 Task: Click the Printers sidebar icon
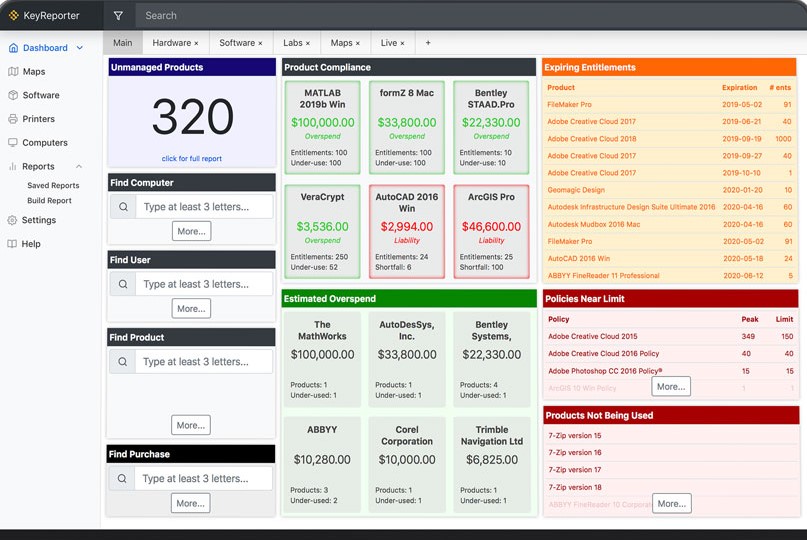[x=13, y=119]
